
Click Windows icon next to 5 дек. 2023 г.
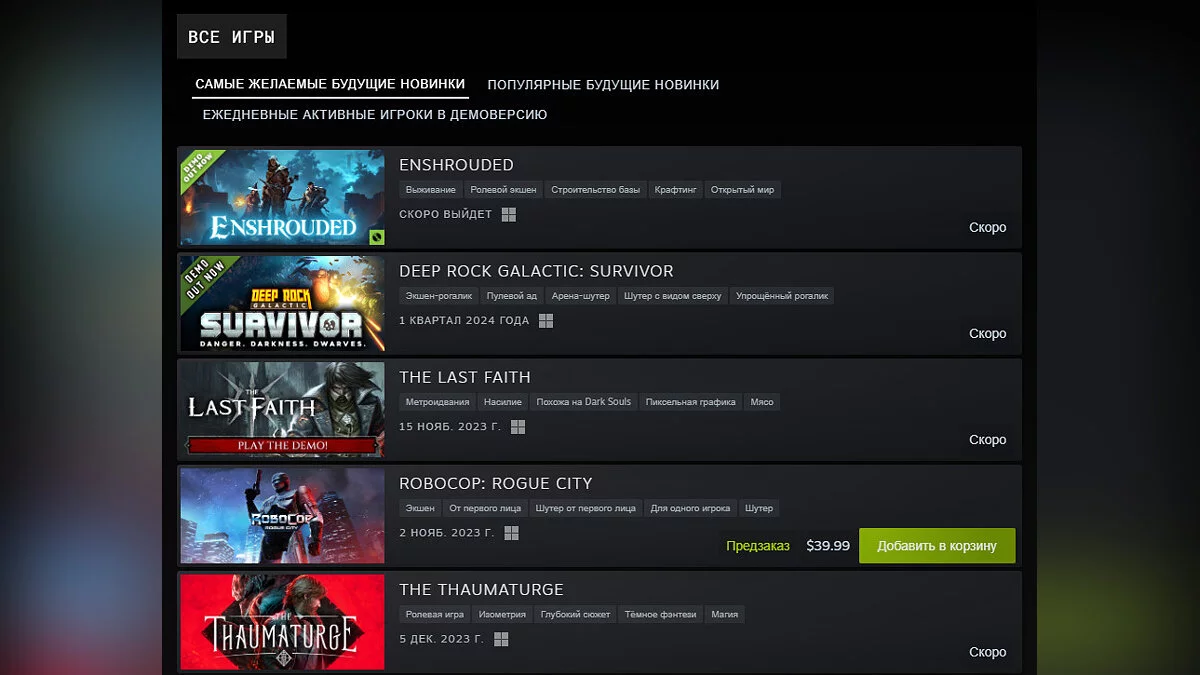pyautogui.click(x=501, y=639)
